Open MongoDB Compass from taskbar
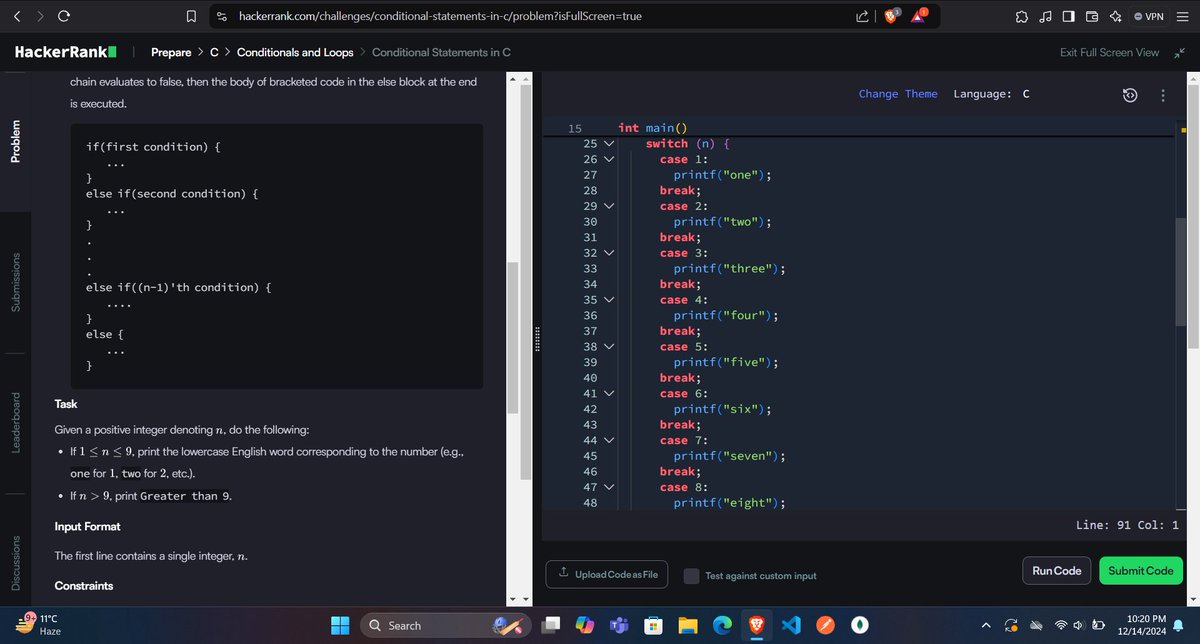This screenshot has width=1200, height=644. point(860,625)
